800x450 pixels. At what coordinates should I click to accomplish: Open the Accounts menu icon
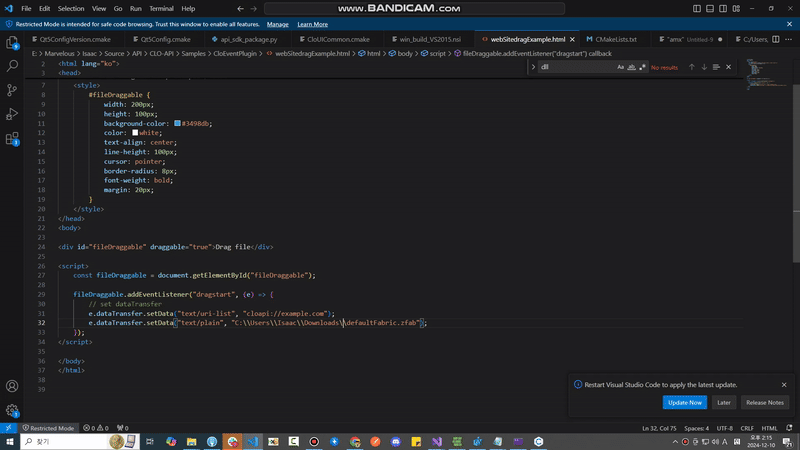(12, 386)
